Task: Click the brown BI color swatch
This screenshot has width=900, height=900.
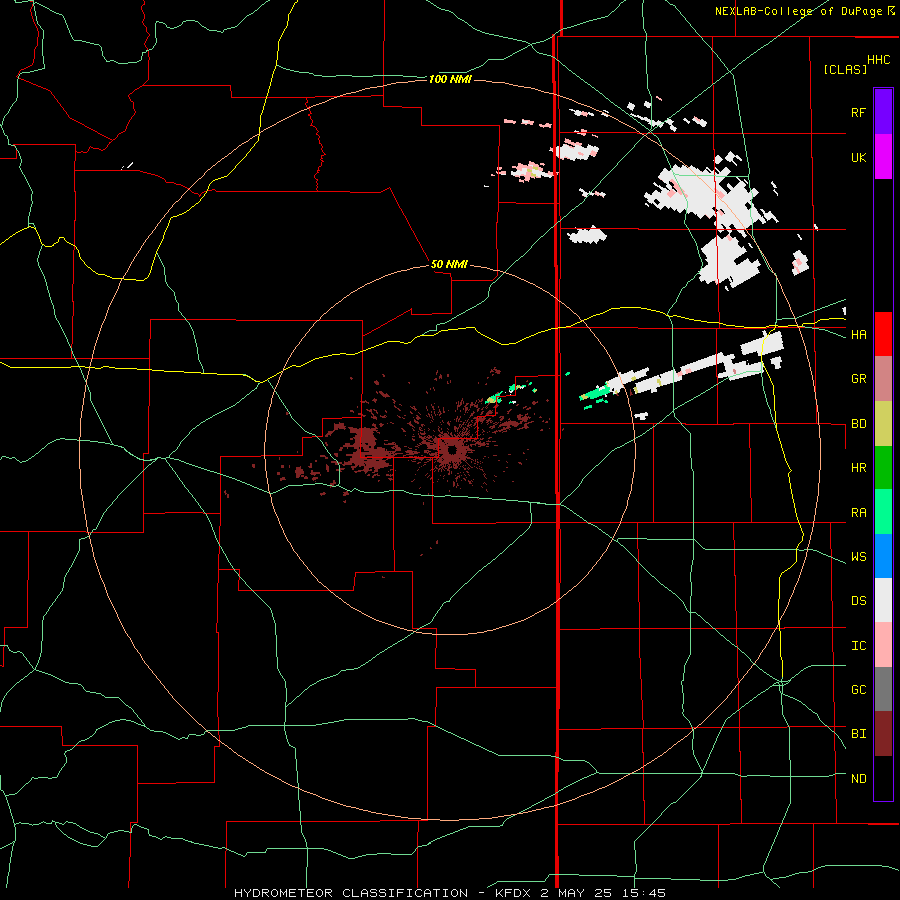Action: 883,734
